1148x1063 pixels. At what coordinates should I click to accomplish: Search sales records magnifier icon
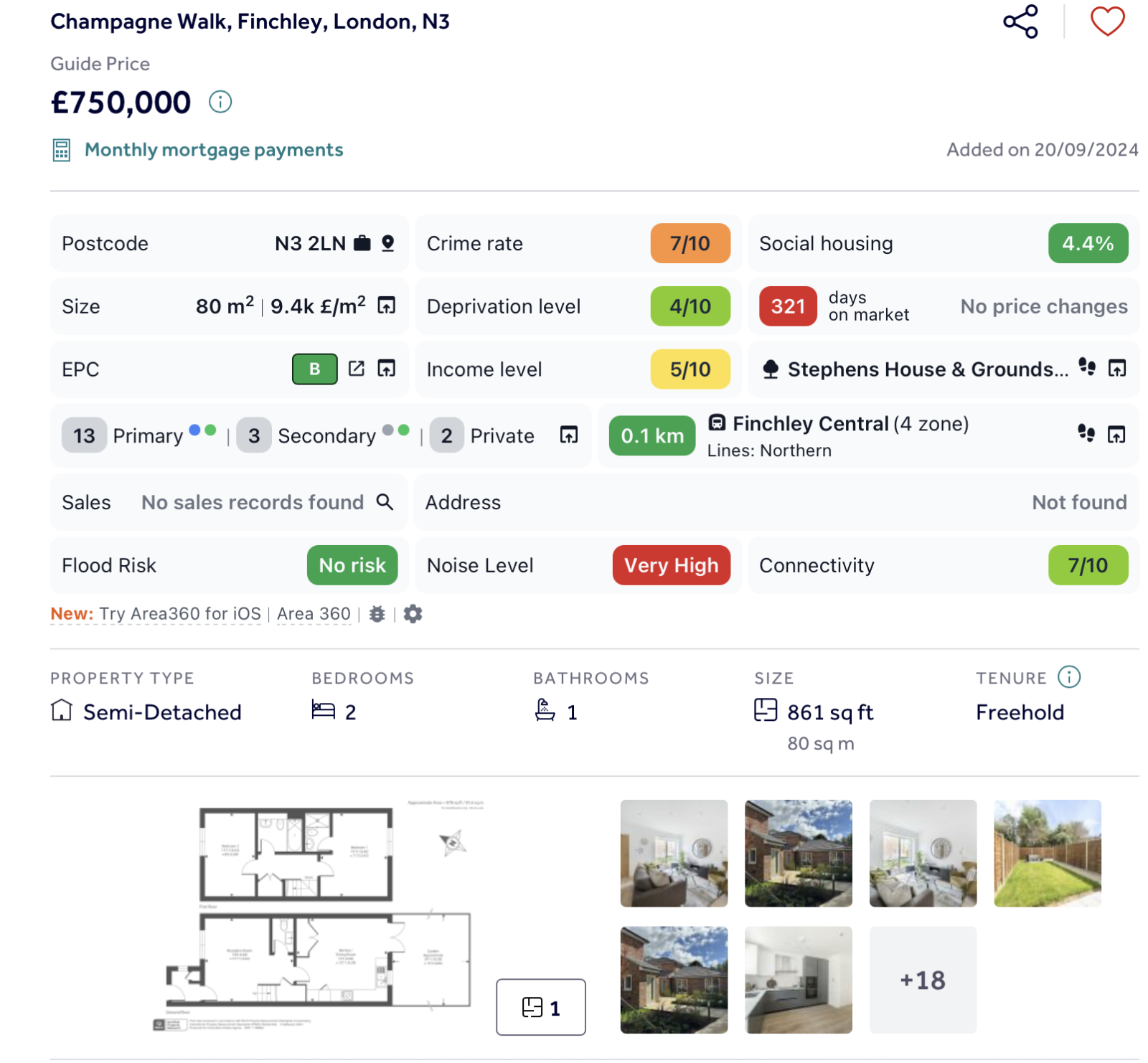pyautogui.click(x=385, y=501)
